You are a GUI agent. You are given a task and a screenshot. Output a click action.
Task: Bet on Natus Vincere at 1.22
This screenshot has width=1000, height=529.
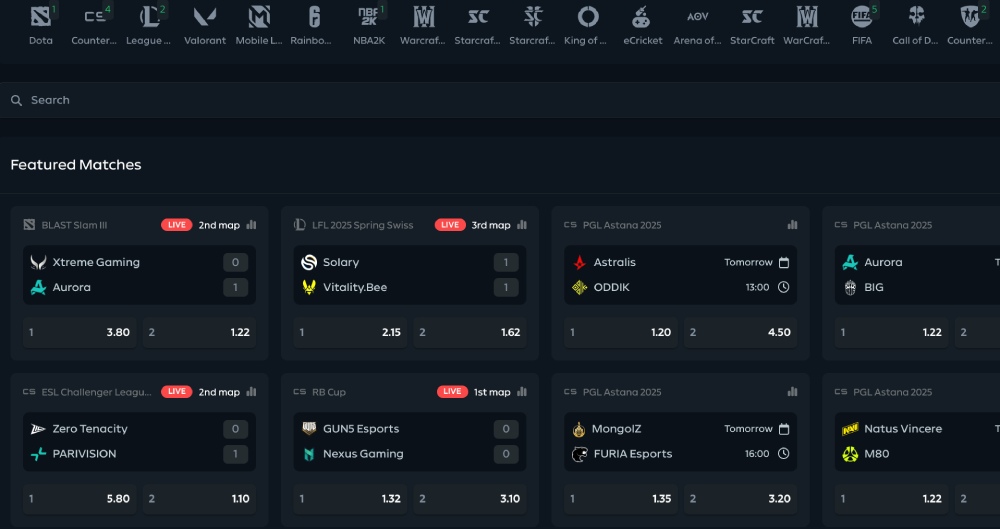coord(891,499)
